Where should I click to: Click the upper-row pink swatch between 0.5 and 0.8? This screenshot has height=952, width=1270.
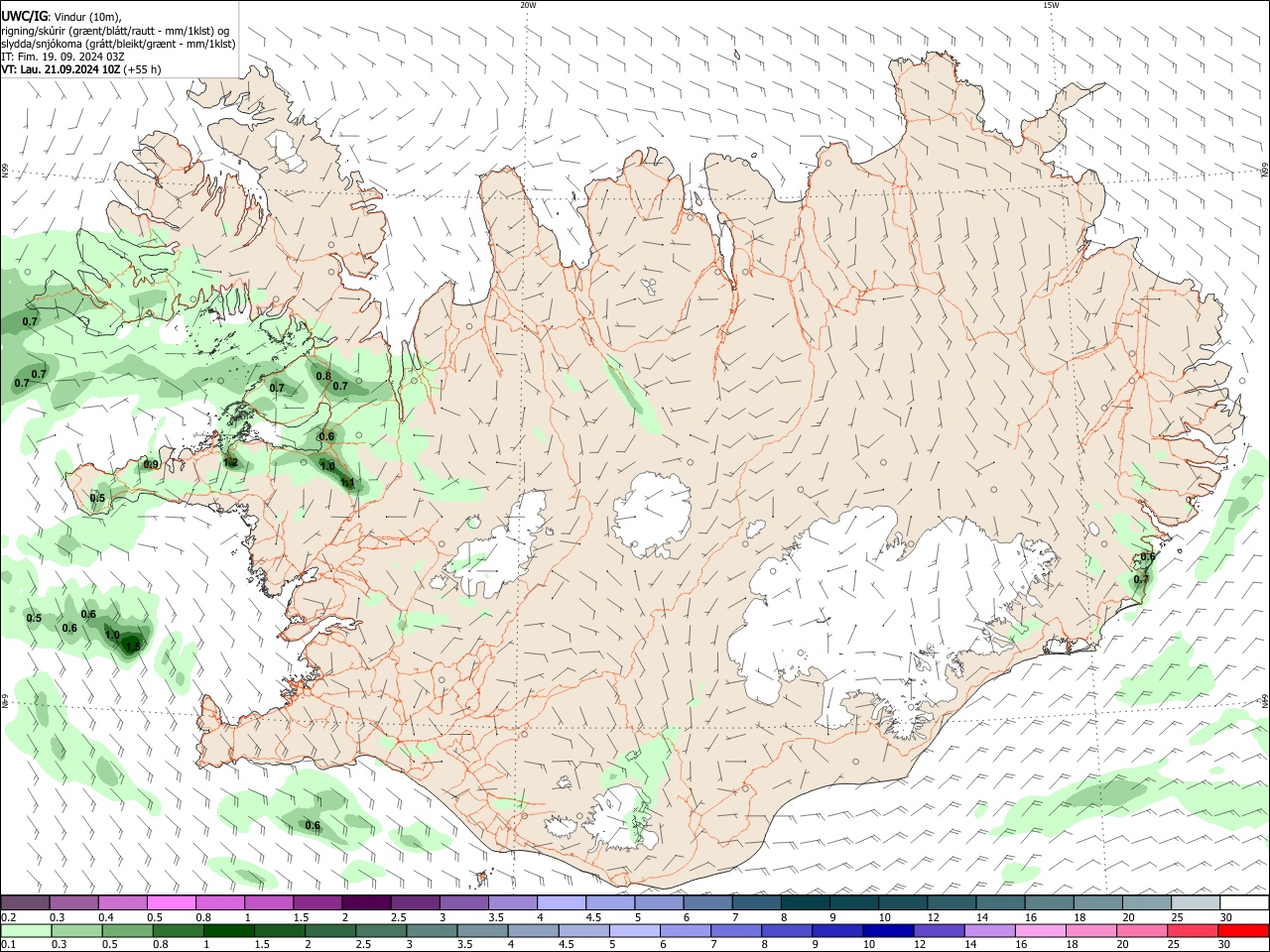coord(171,903)
